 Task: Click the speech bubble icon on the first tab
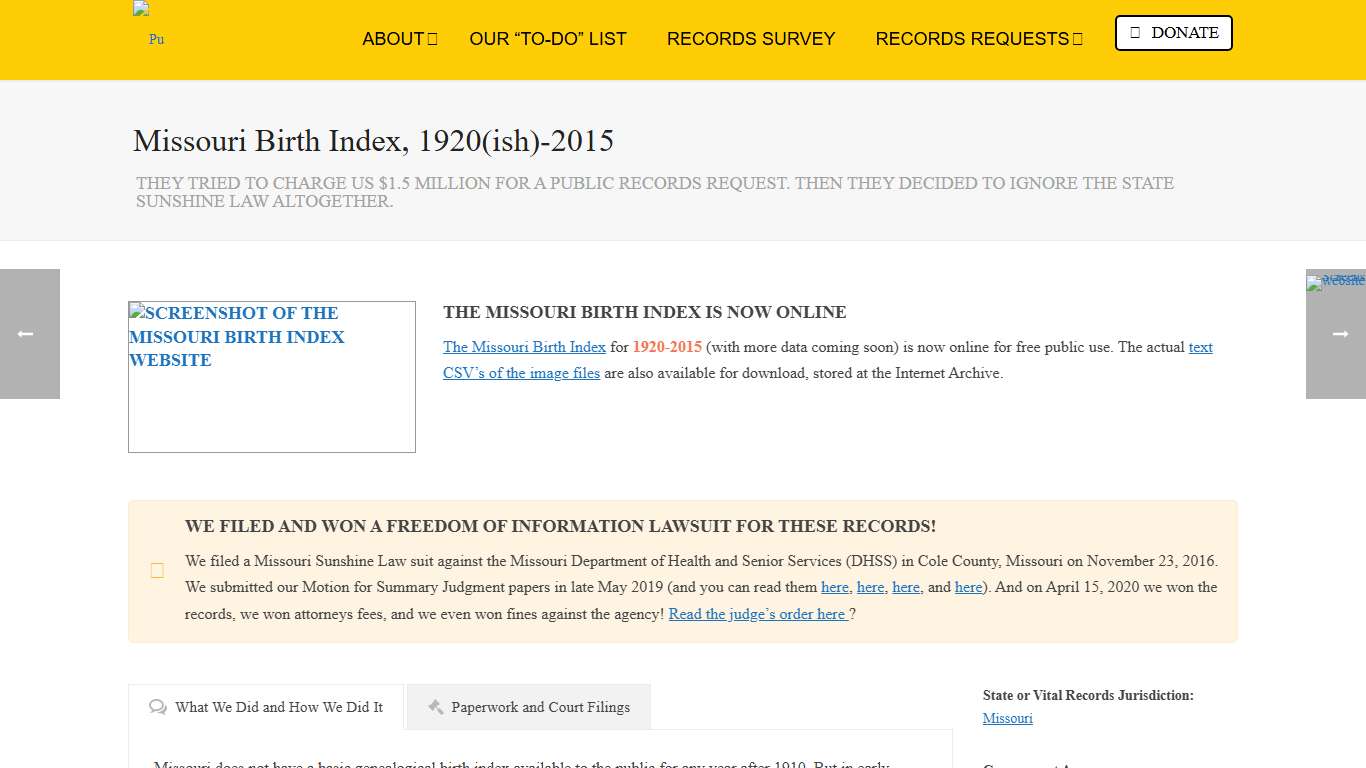pos(158,707)
